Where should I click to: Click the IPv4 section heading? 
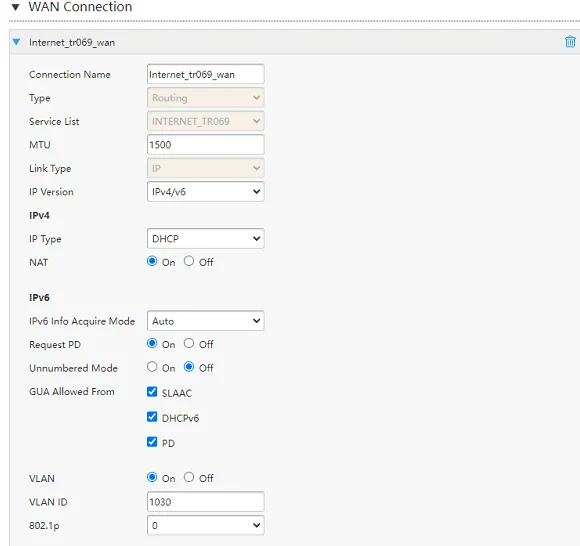click(x=39, y=215)
